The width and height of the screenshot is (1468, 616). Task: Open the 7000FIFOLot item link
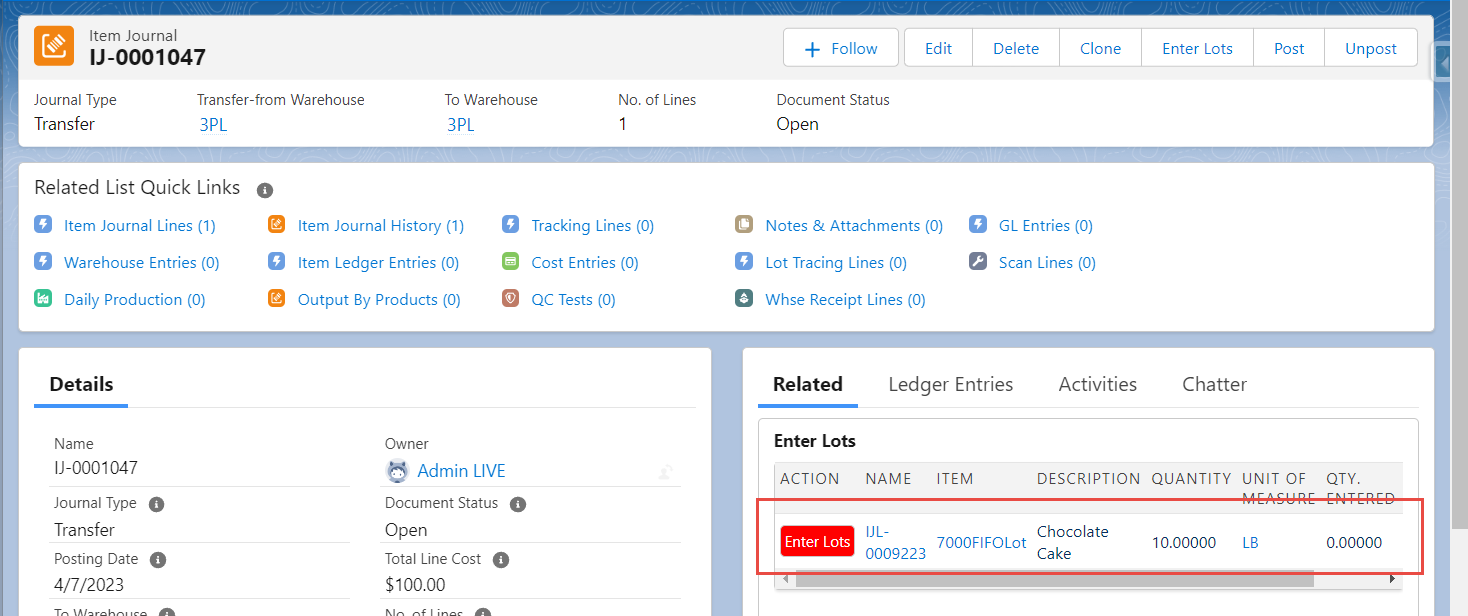coord(981,543)
